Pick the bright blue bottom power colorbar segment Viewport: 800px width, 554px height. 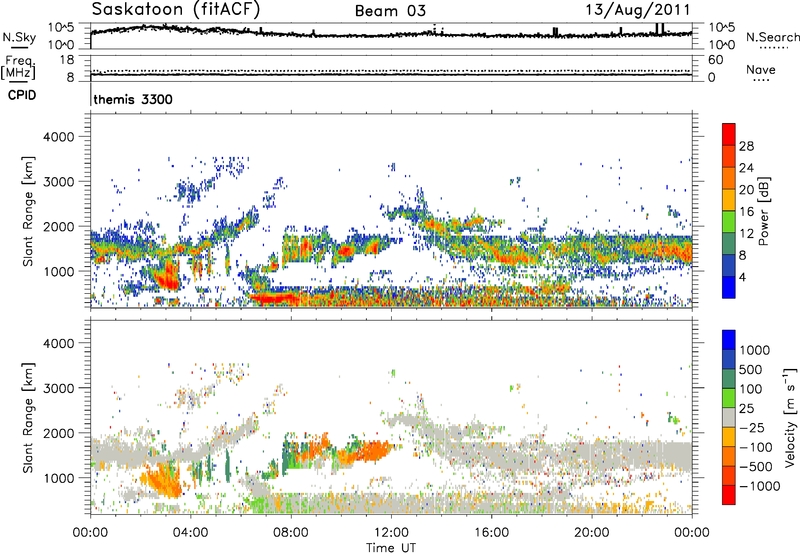(729, 288)
